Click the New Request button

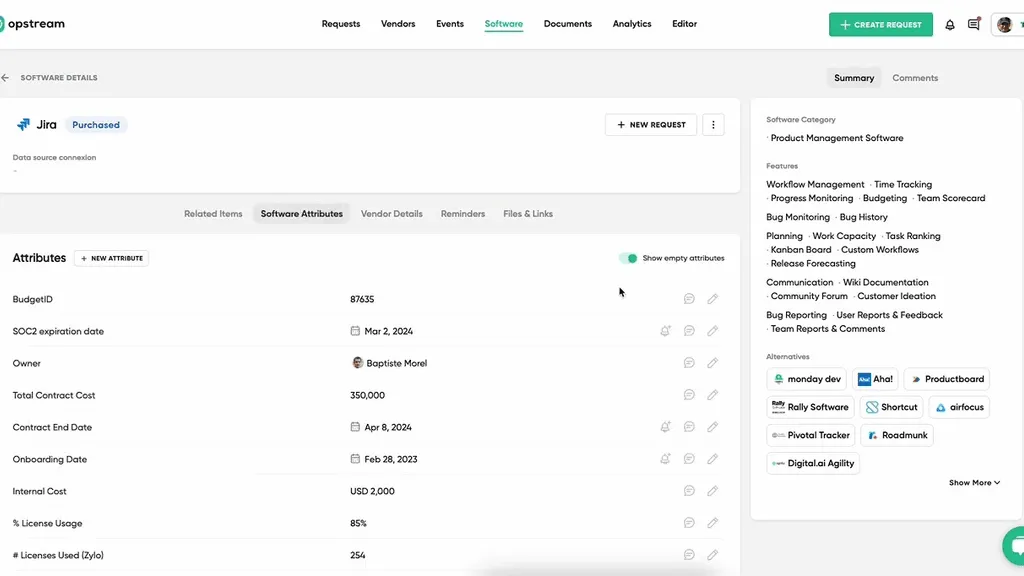(651, 125)
